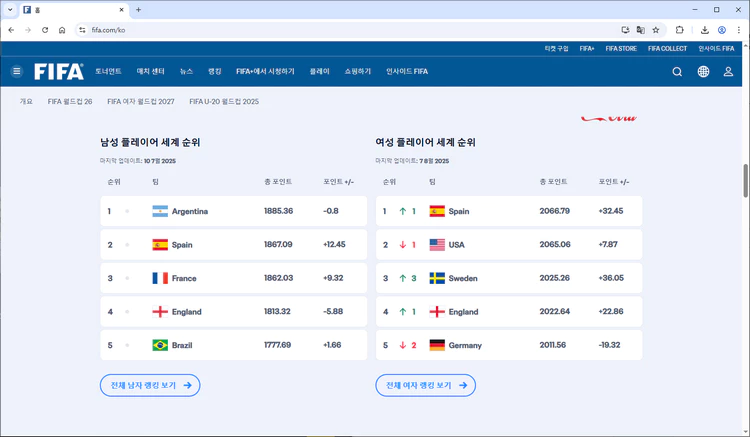This screenshot has width=750, height=437.
Task: Click the 2066.79 points value
Action: 554,211
